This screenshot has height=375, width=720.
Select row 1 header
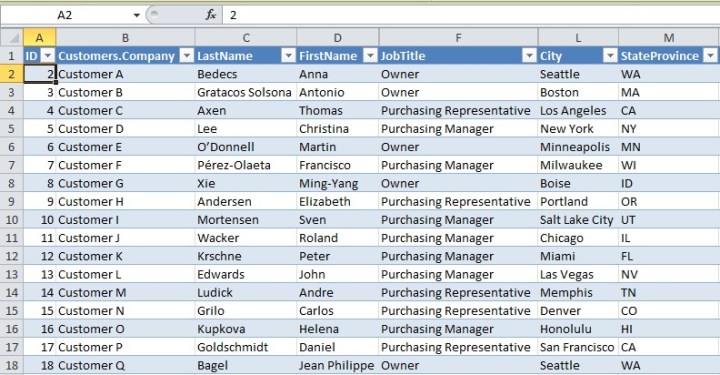(12, 56)
